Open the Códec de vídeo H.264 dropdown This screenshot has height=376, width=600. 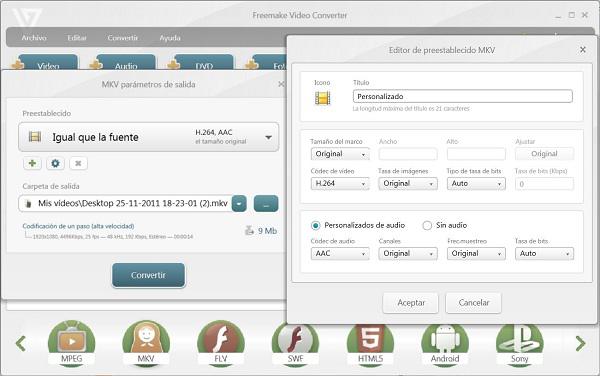coord(340,184)
